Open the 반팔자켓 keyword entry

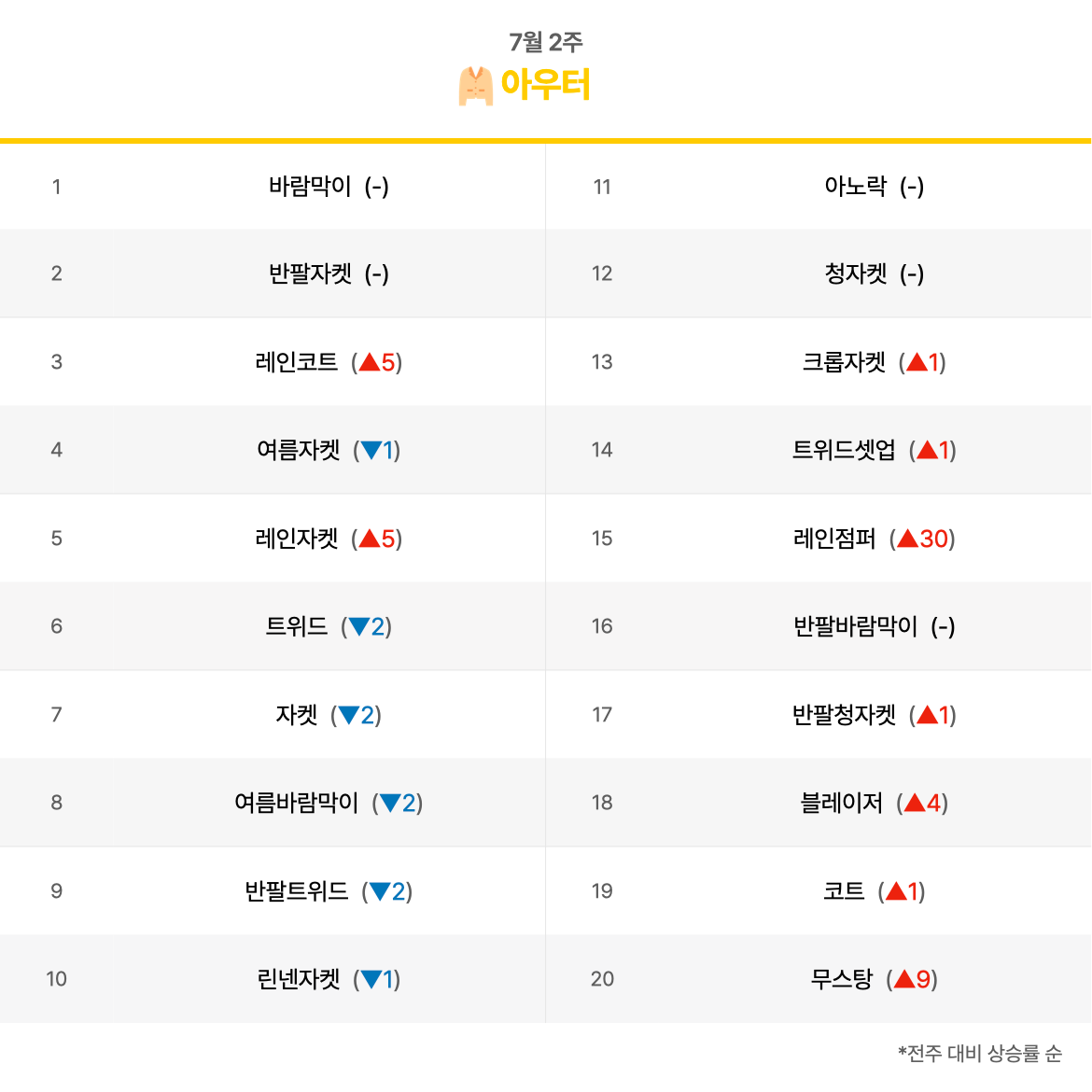pos(310,273)
